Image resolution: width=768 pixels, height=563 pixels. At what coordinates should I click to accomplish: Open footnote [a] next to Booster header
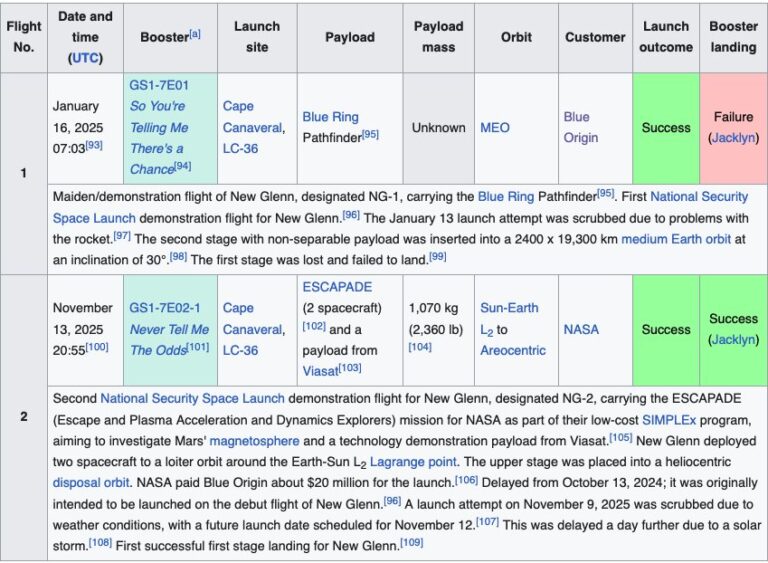195,34
